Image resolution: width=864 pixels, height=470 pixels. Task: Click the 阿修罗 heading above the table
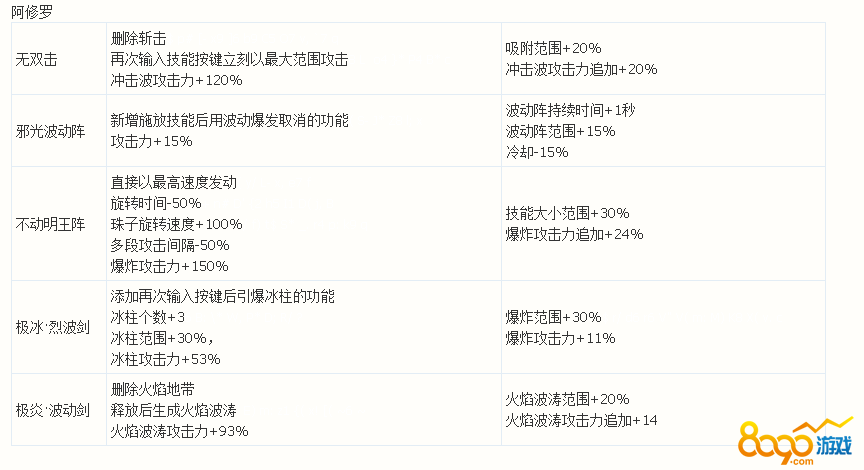pyautogui.click(x=33, y=13)
